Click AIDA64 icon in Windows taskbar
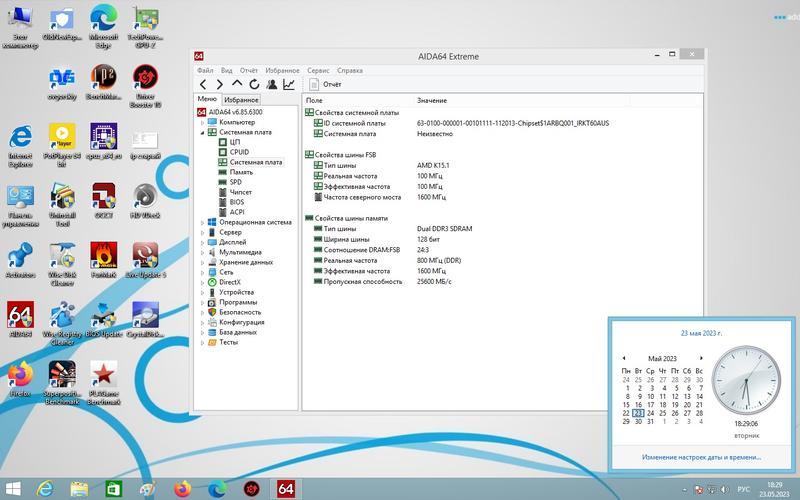 click(285, 488)
